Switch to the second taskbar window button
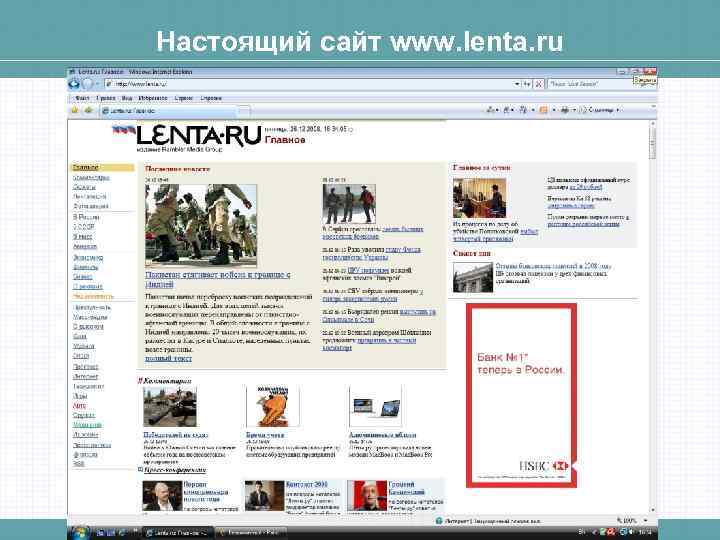Screen dimensions: 720x540 251,533
